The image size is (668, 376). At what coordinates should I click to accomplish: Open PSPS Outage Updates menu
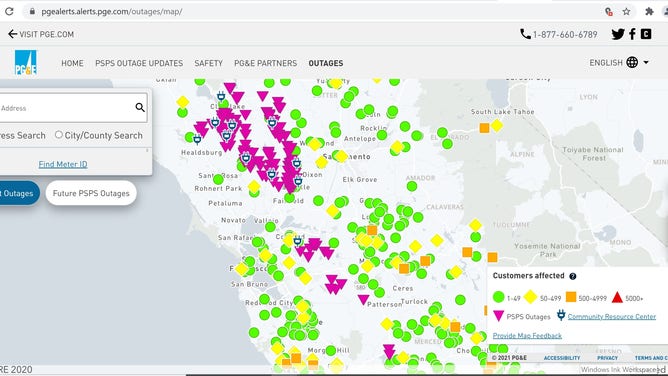(139, 63)
